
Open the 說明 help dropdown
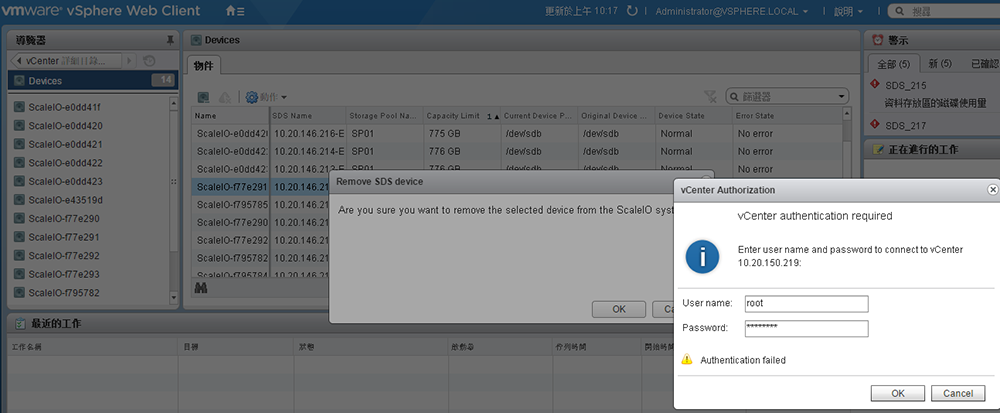coord(847,11)
